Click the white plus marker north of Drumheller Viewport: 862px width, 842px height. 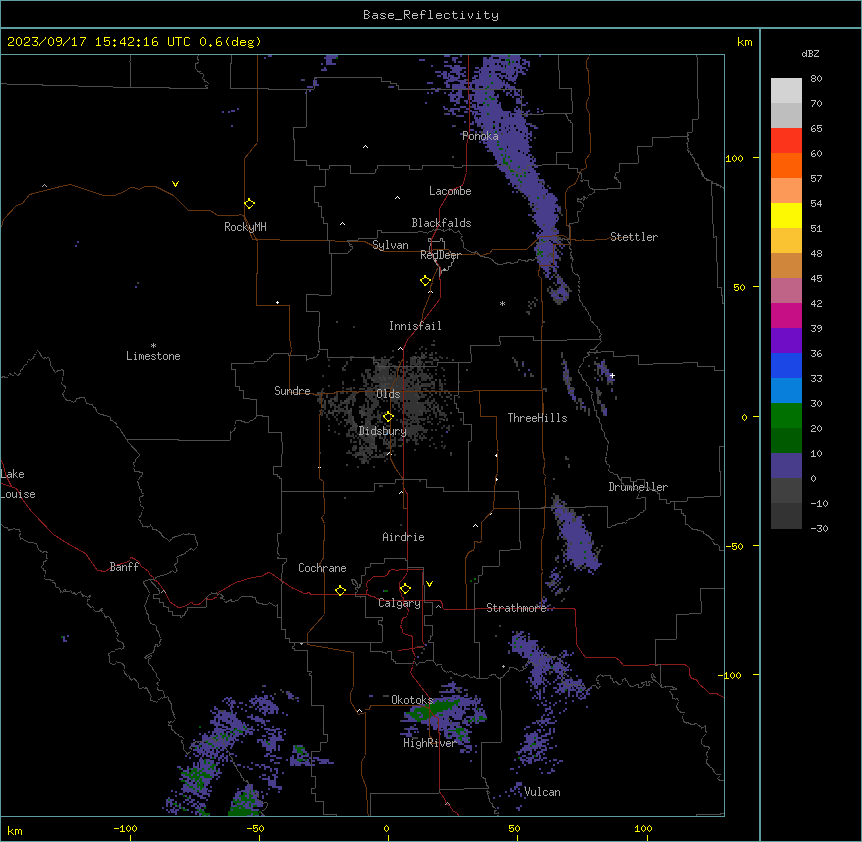coord(612,375)
